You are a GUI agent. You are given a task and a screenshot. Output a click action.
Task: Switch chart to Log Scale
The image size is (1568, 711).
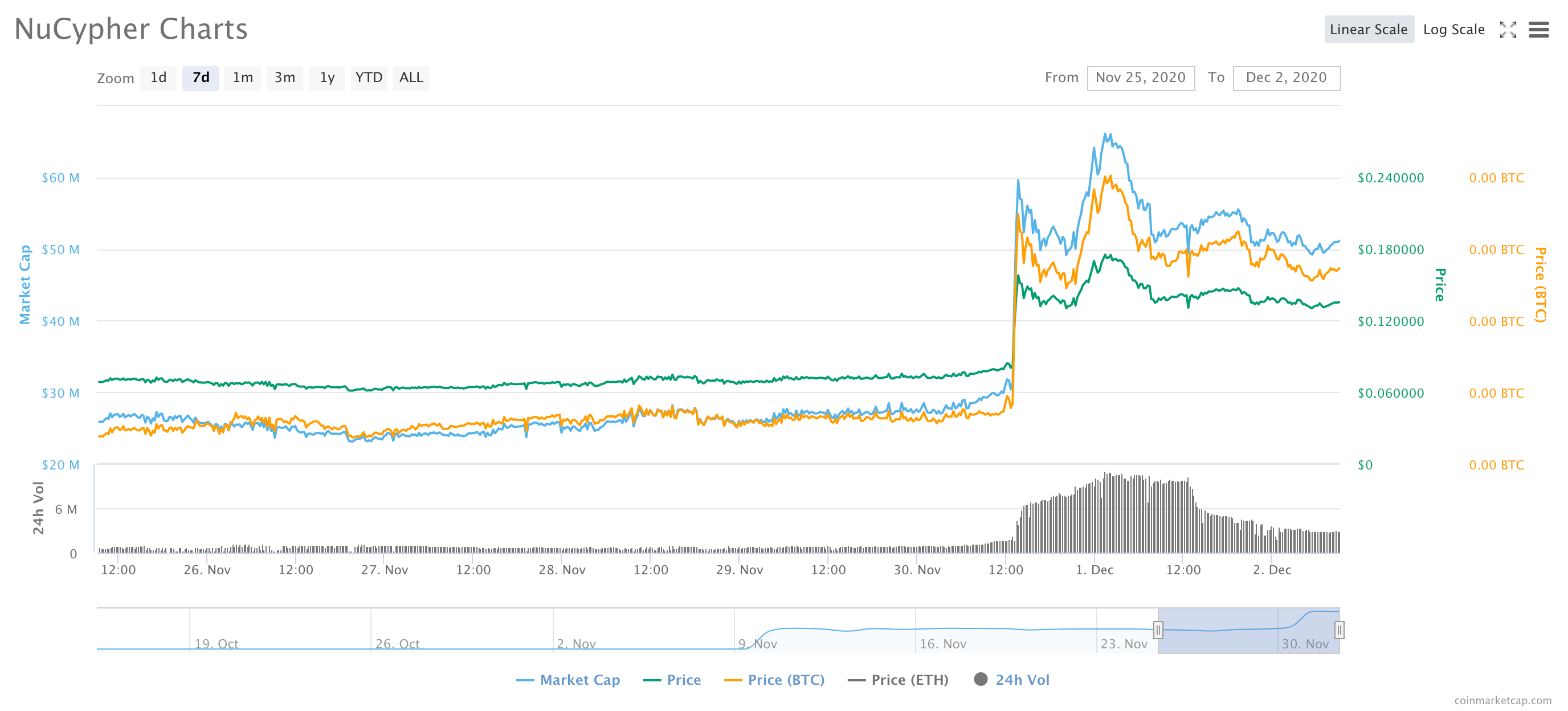[x=1453, y=29]
